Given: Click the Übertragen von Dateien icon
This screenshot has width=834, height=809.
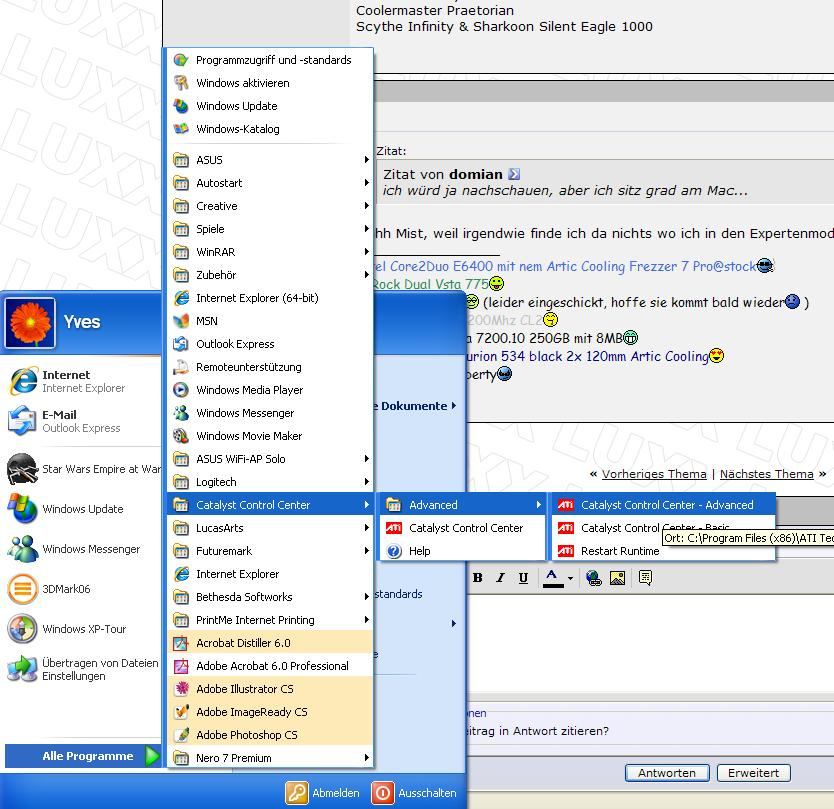Looking at the screenshot, I should [22, 669].
